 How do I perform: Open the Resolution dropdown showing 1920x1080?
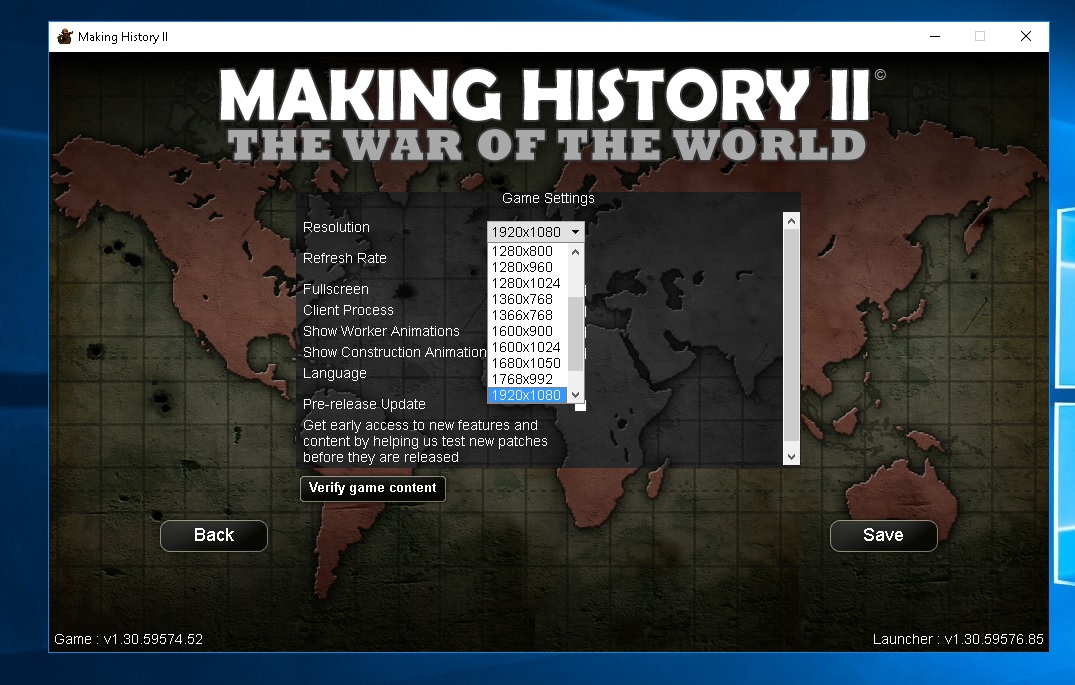[x=535, y=232]
